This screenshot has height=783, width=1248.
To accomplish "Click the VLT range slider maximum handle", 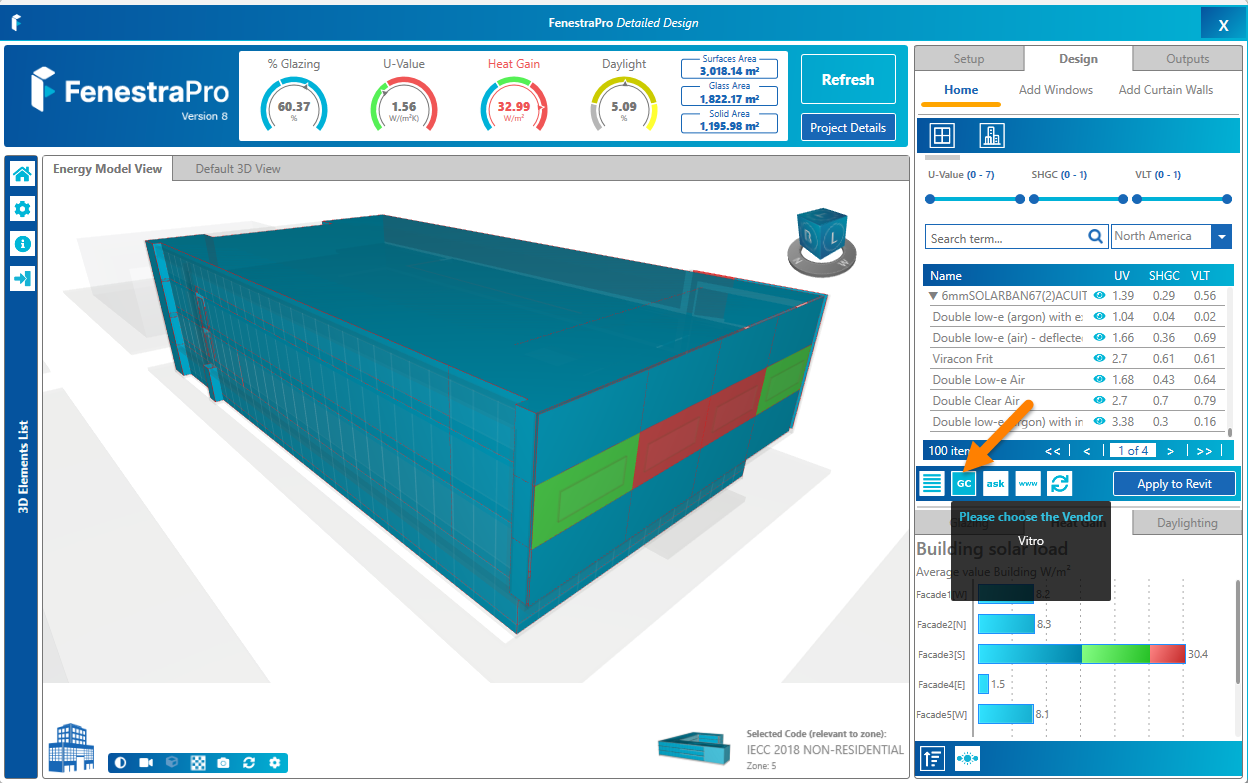I will pyautogui.click(x=1227, y=199).
